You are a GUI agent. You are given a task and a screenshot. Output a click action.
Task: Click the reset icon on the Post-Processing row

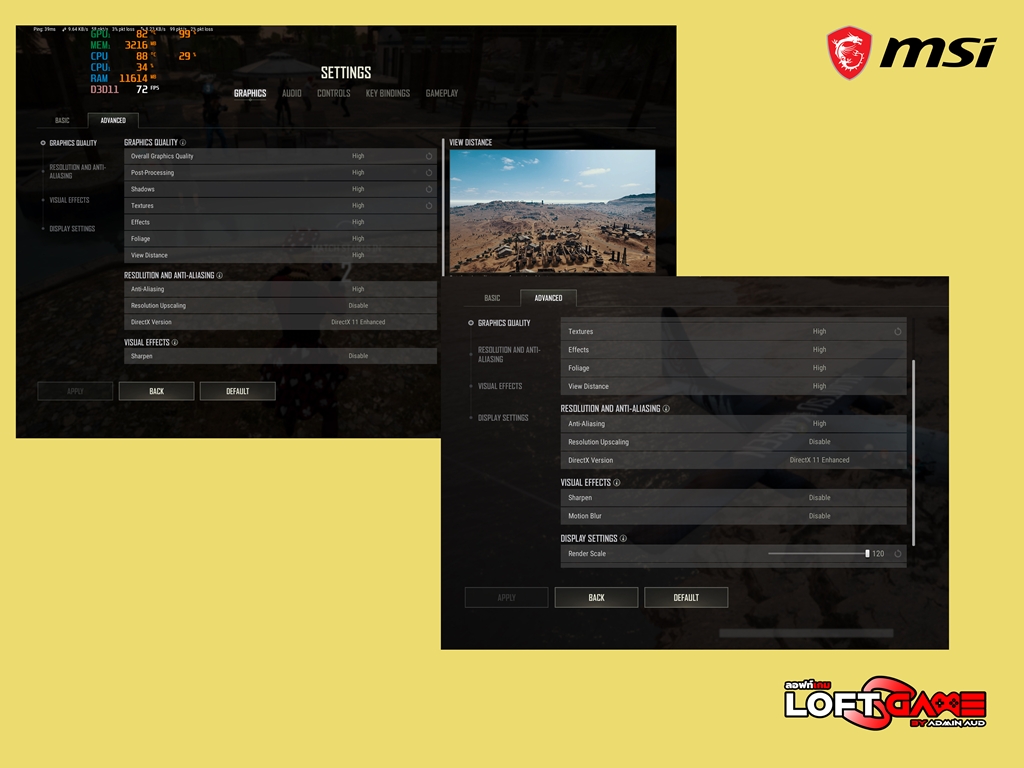click(429, 172)
